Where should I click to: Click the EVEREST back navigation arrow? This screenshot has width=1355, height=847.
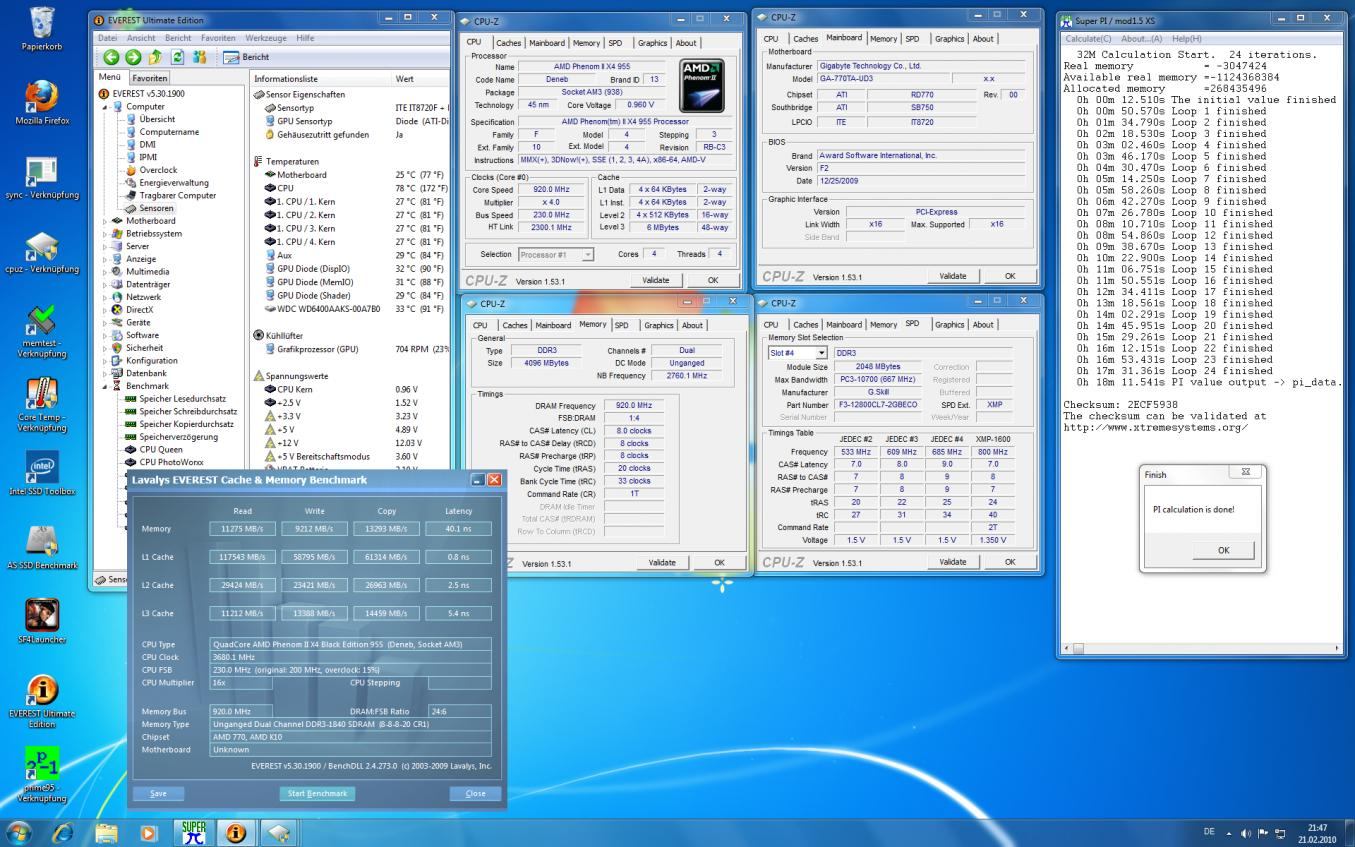point(111,57)
